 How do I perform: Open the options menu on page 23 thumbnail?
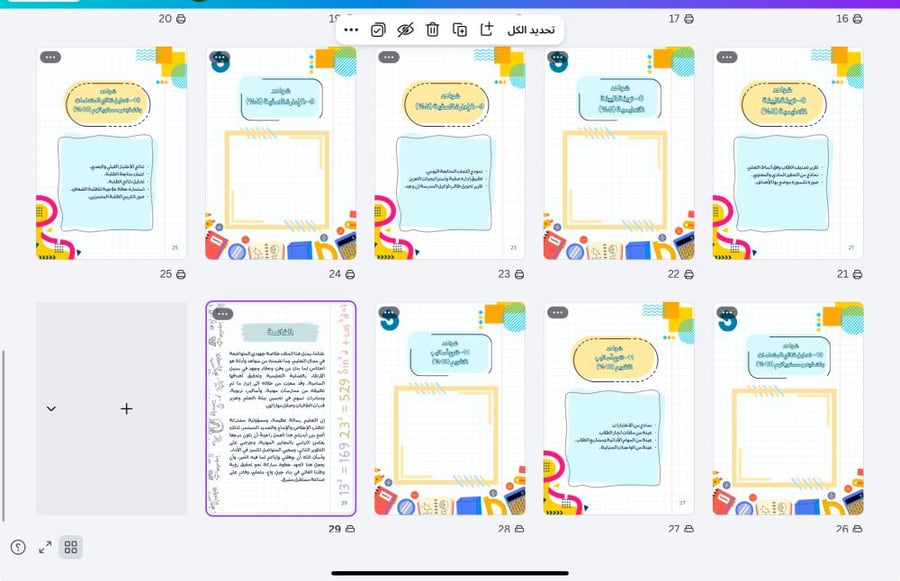389,57
